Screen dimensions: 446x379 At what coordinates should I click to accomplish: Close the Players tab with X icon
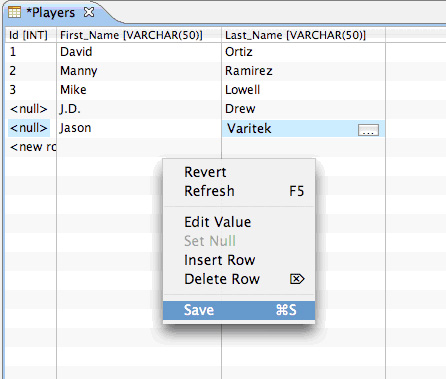pos(89,13)
